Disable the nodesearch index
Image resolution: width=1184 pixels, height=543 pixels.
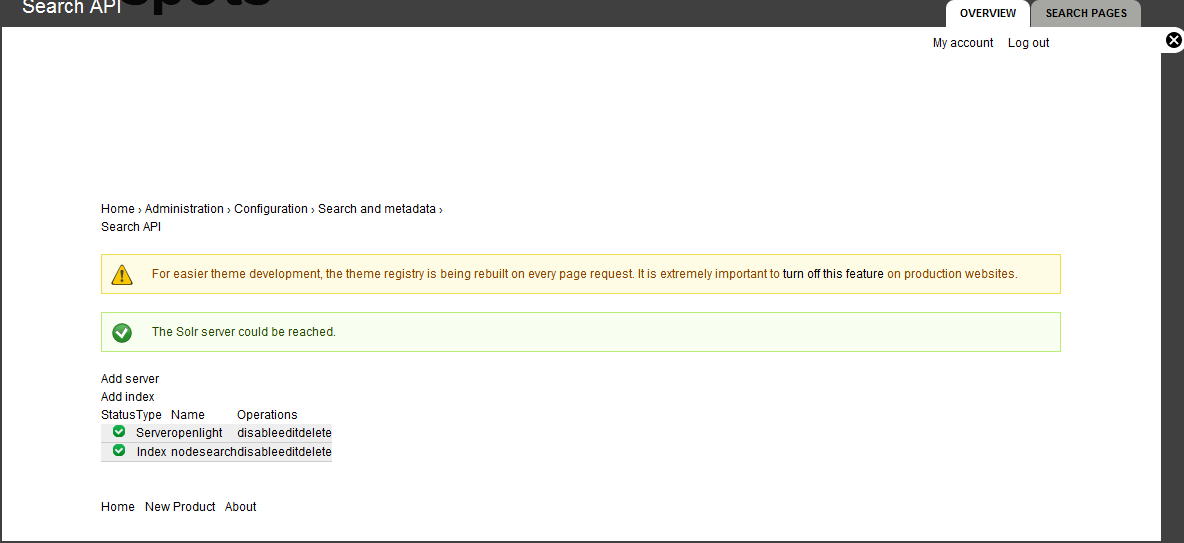tap(257, 452)
